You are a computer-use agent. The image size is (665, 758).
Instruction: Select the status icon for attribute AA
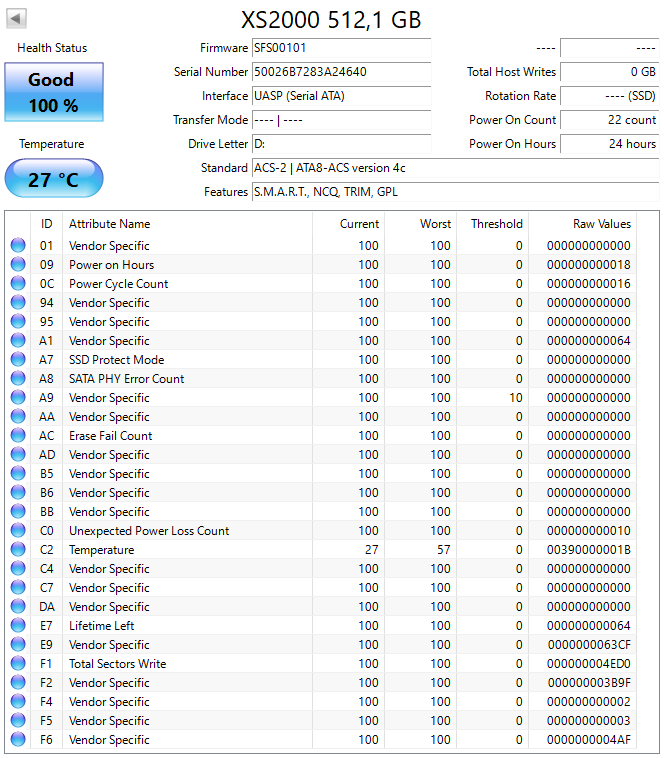18,417
